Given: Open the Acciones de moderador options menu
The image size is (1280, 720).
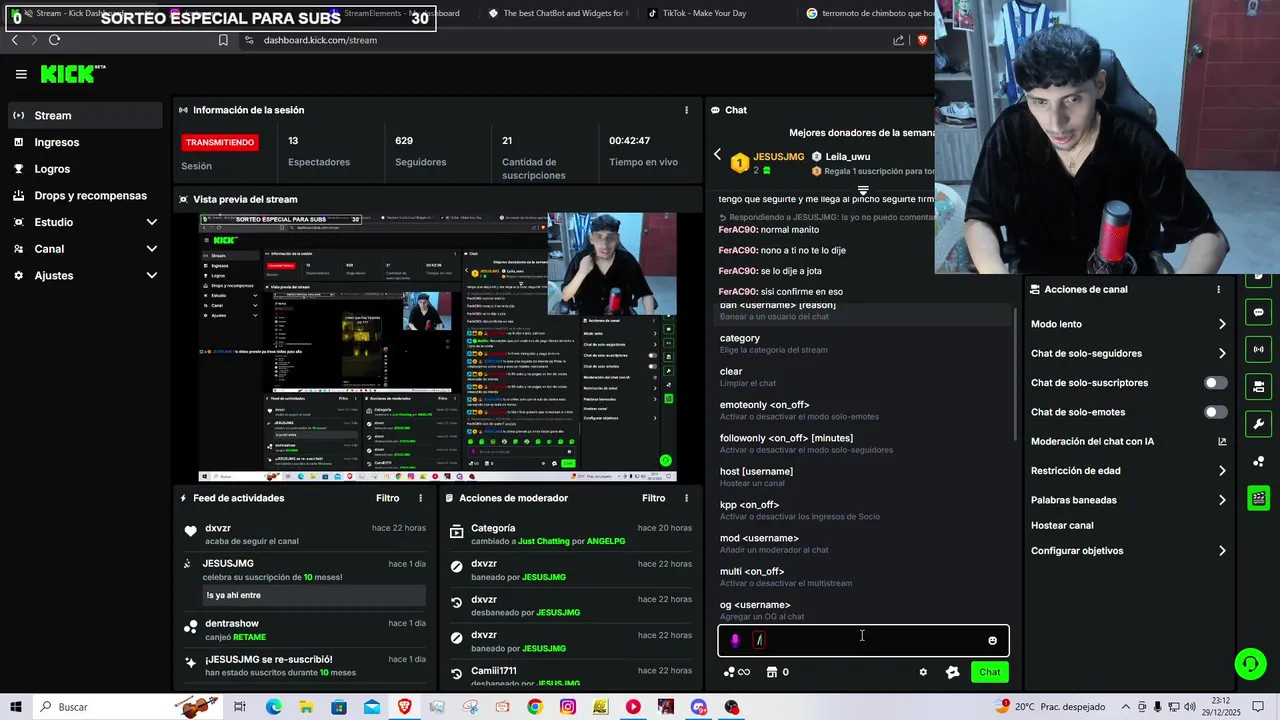Looking at the screenshot, I should (x=686, y=498).
